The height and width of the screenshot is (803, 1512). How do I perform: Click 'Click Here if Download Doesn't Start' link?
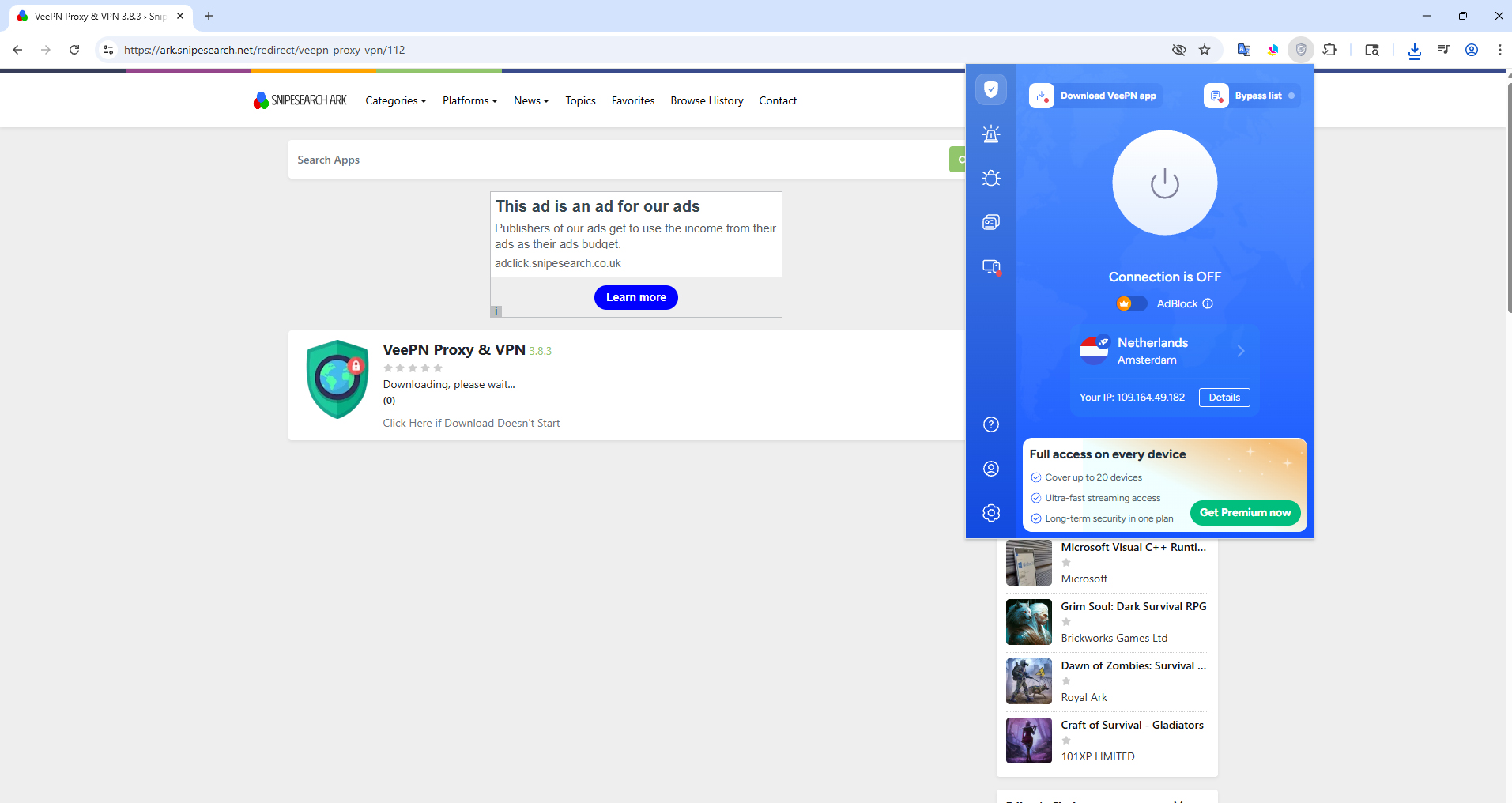[472, 423]
